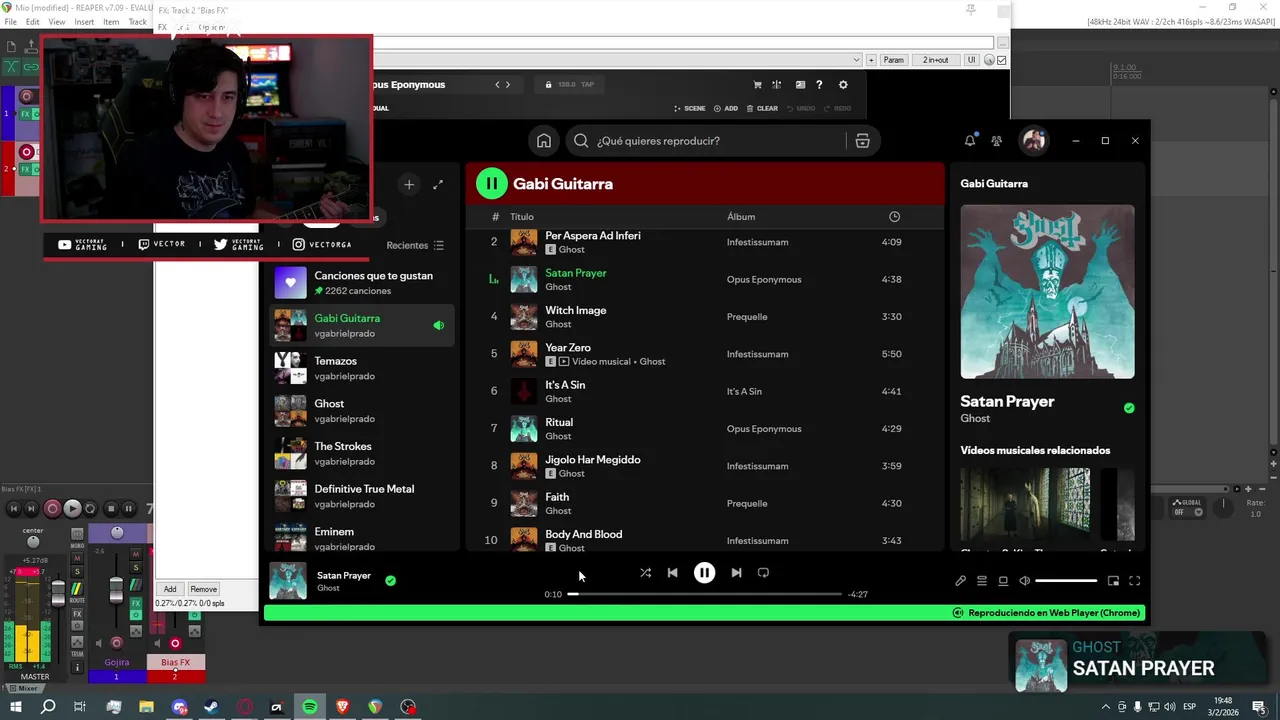This screenshot has width=1280, height=720.
Task: Skip to previous track in Spotify
Action: [x=672, y=573]
